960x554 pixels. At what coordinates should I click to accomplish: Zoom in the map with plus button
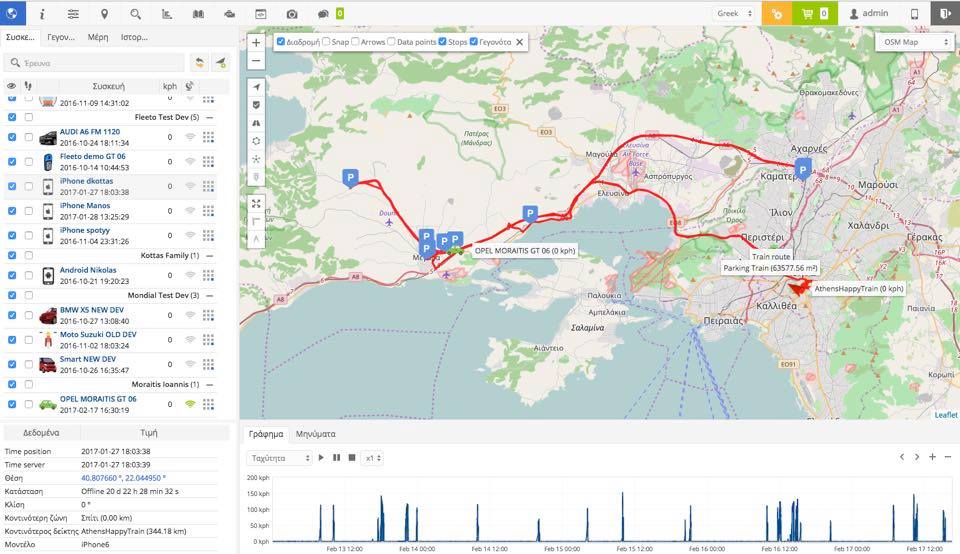[256, 43]
